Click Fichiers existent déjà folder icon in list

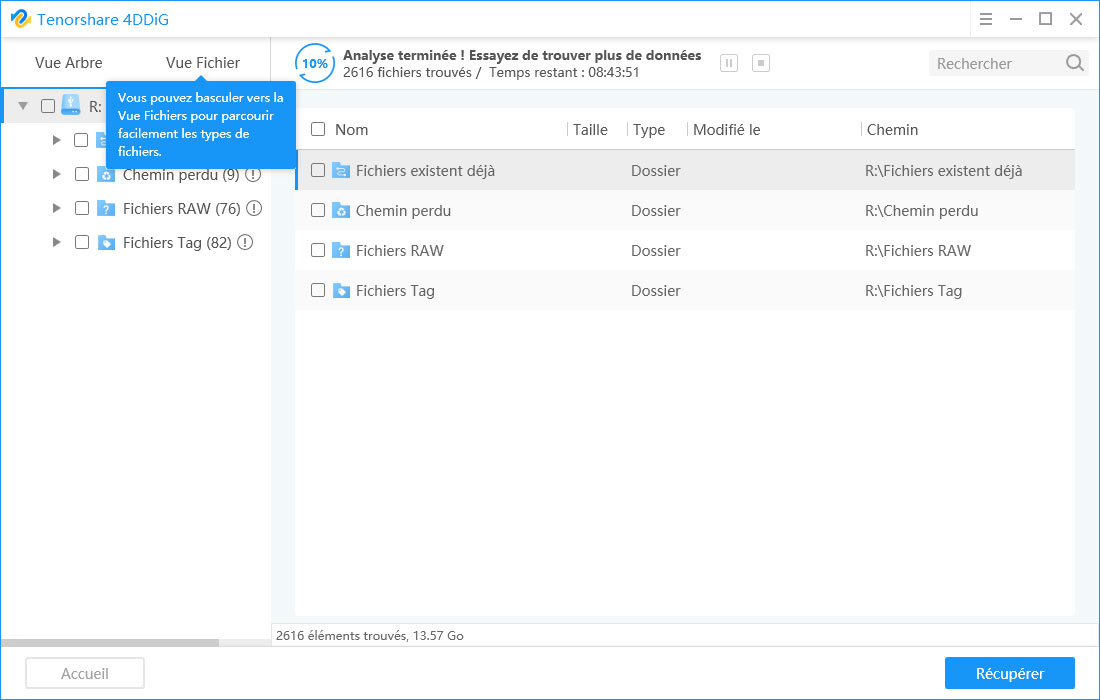(x=341, y=170)
